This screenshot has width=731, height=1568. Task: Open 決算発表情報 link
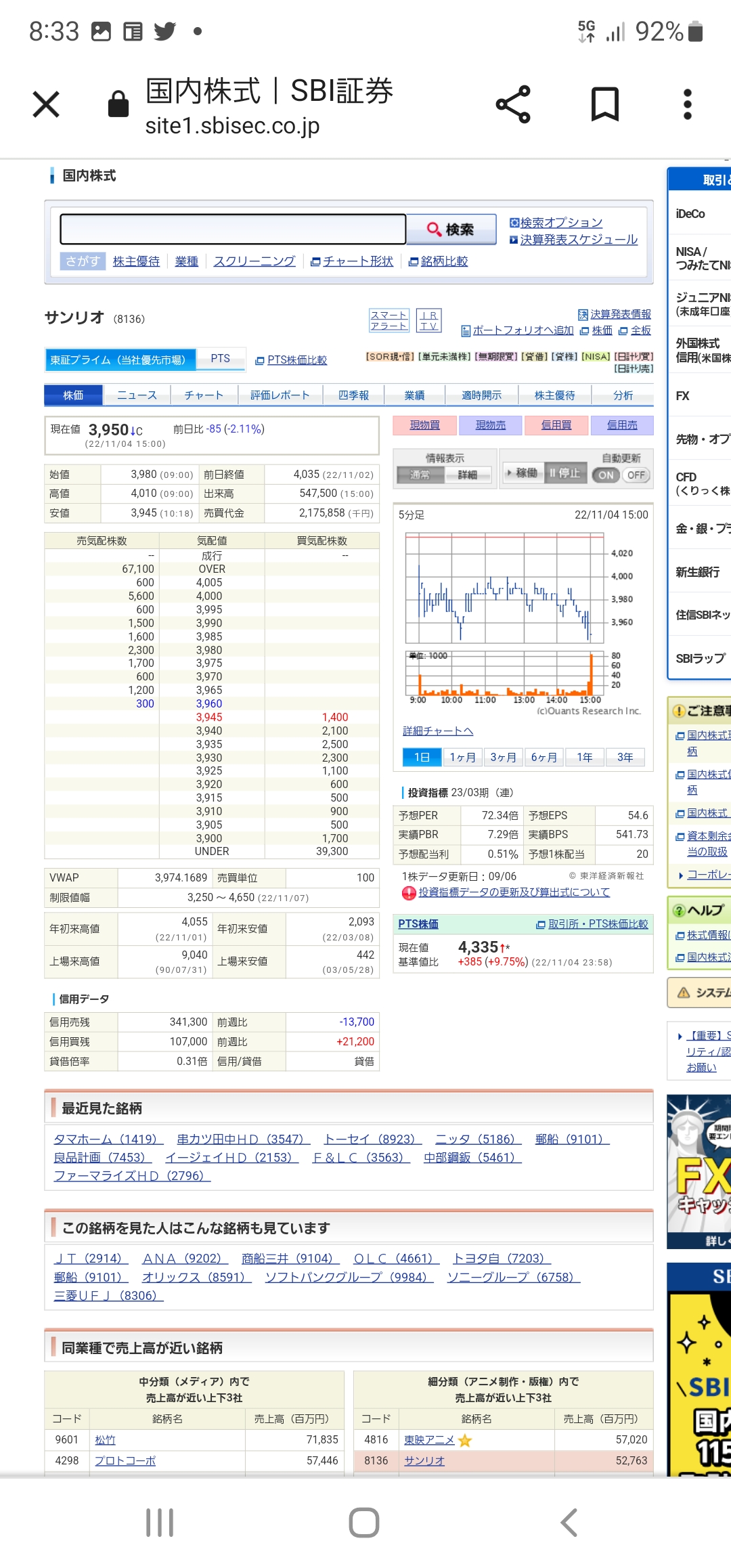(x=621, y=314)
